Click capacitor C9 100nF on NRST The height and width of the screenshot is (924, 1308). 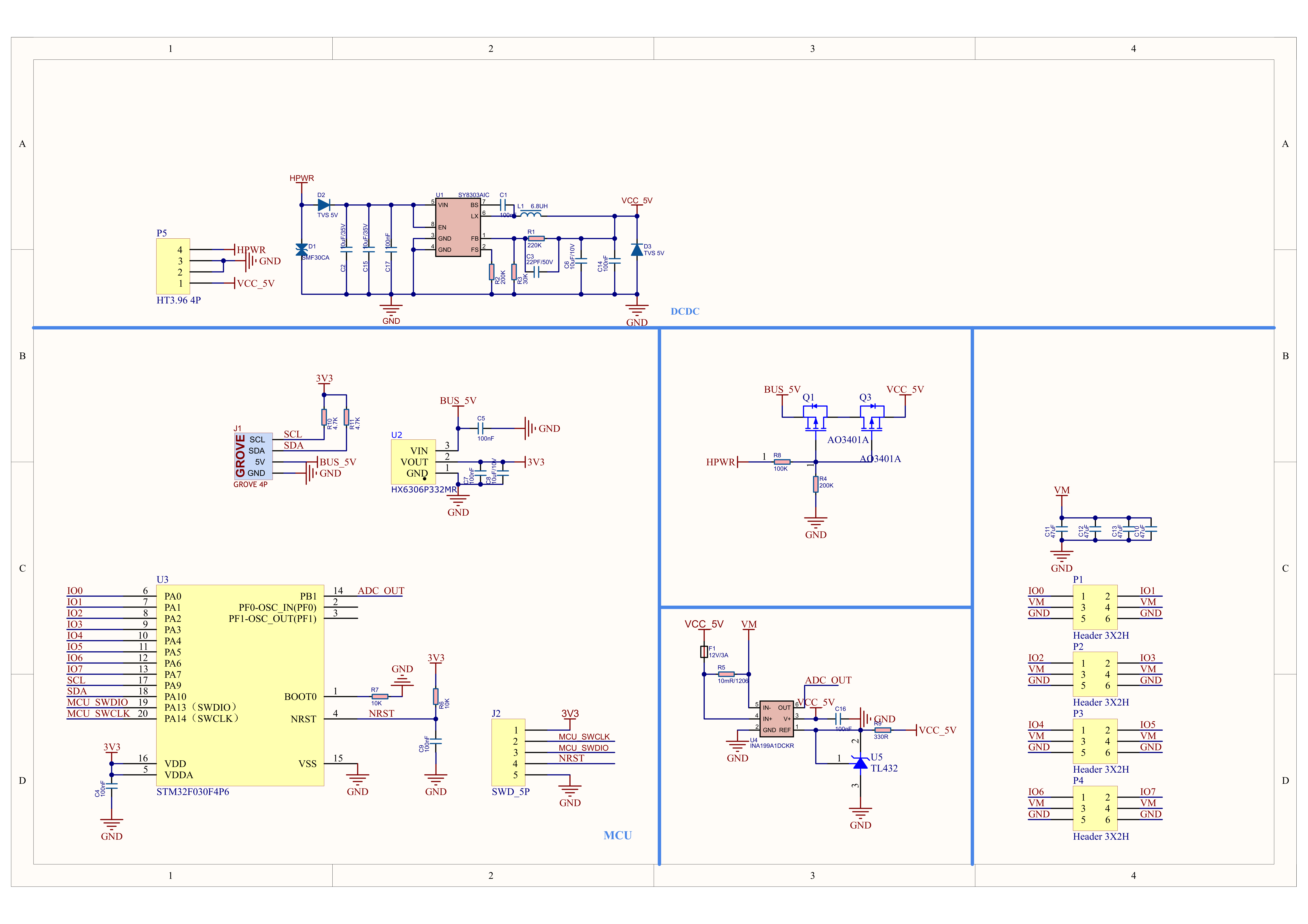(x=435, y=741)
